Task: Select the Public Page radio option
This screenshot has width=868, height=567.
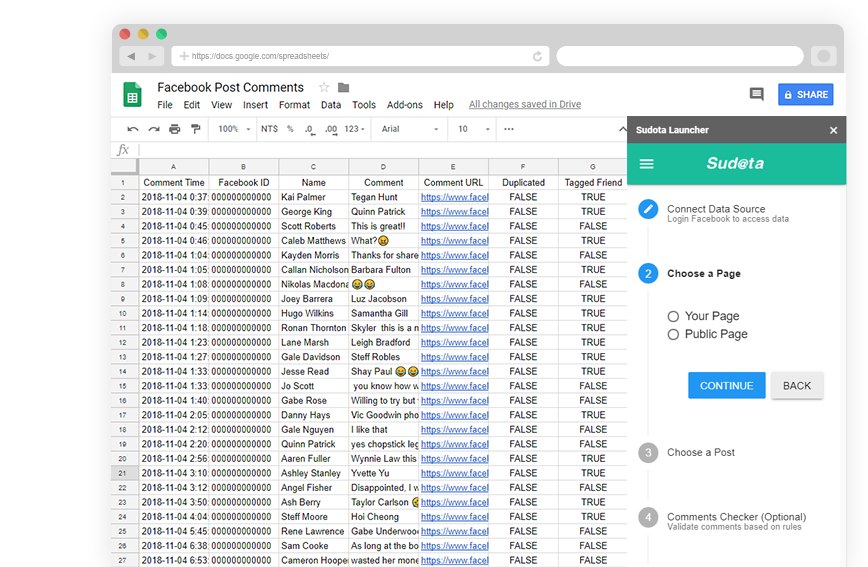Action: point(674,334)
